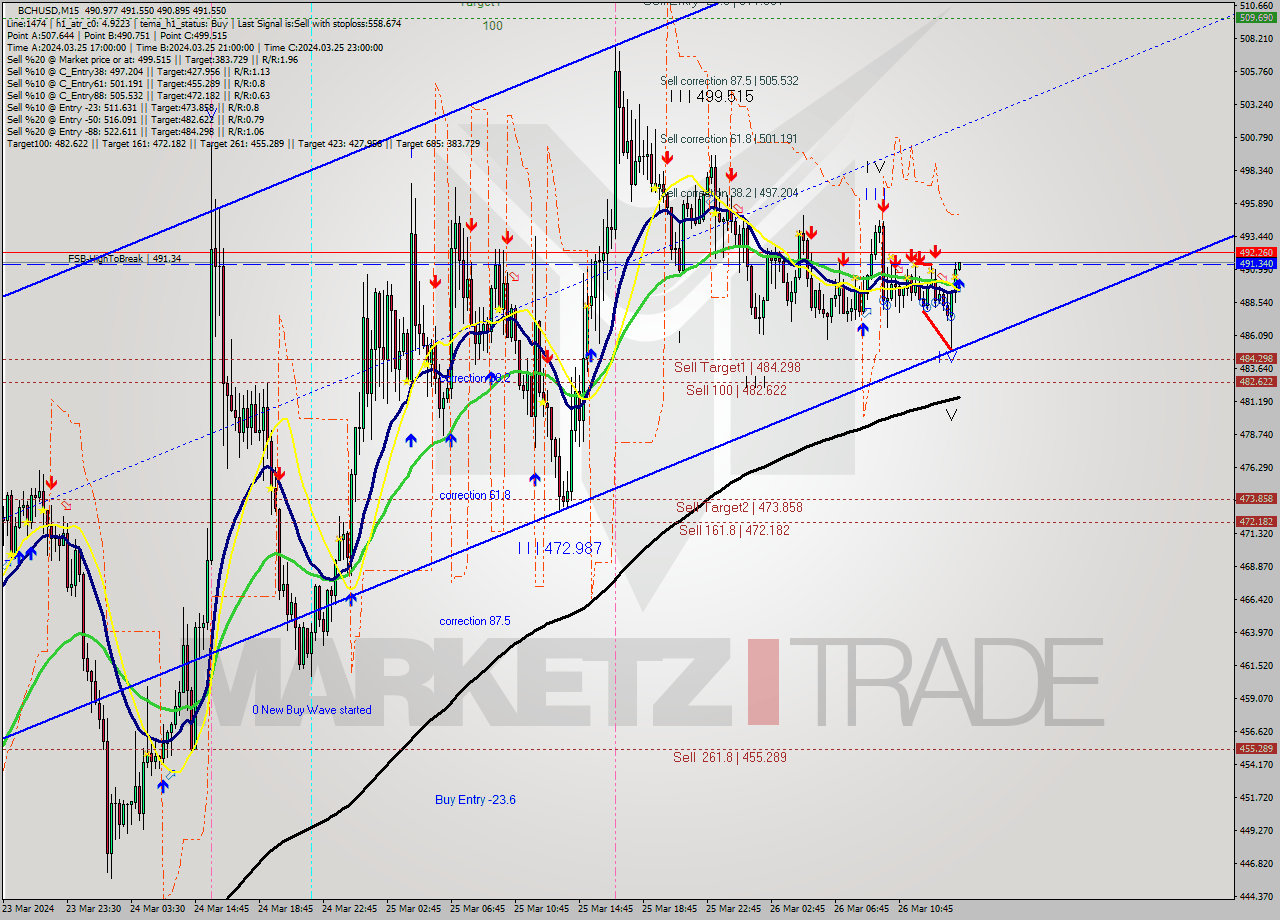Select the 'Time A:2024.03.25 17:00:00' info line
The height and width of the screenshot is (920, 1280).
[x=194, y=47]
